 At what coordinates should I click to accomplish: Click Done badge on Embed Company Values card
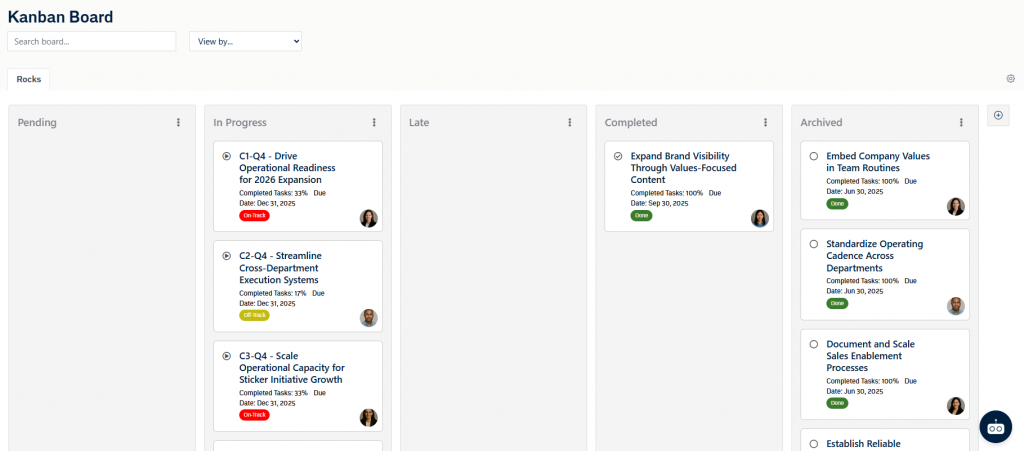click(x=837, y=204)
